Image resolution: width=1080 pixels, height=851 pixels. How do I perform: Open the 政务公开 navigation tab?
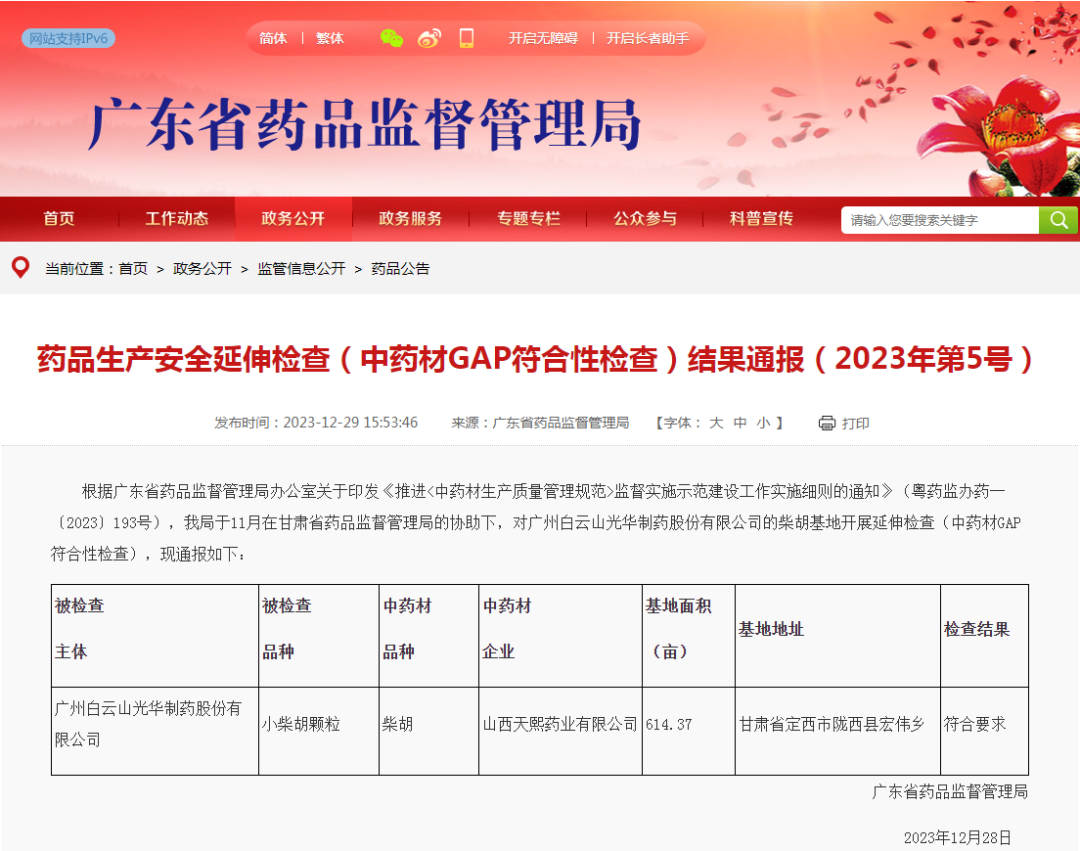pyautogui.click(x=293, y=219)
